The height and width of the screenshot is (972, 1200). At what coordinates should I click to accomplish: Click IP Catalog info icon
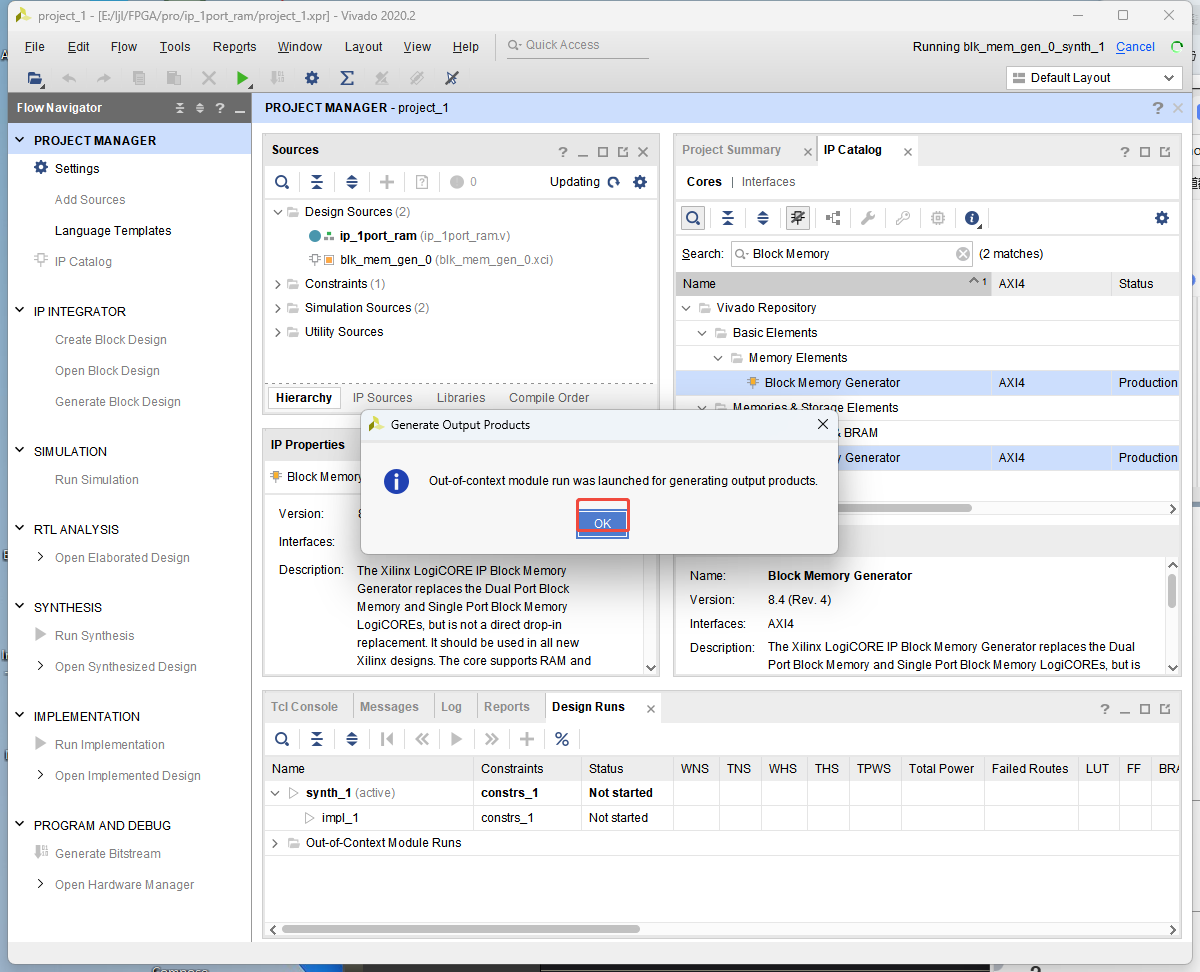tap(972, 218)
